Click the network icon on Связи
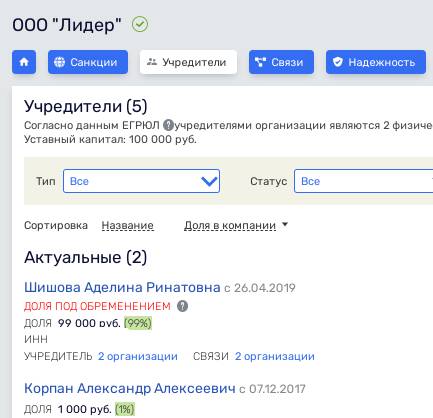 260,62
